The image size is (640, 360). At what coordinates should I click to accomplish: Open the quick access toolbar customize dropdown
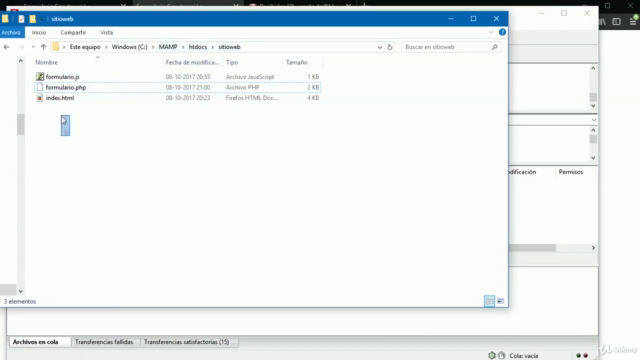click(42, 19)
